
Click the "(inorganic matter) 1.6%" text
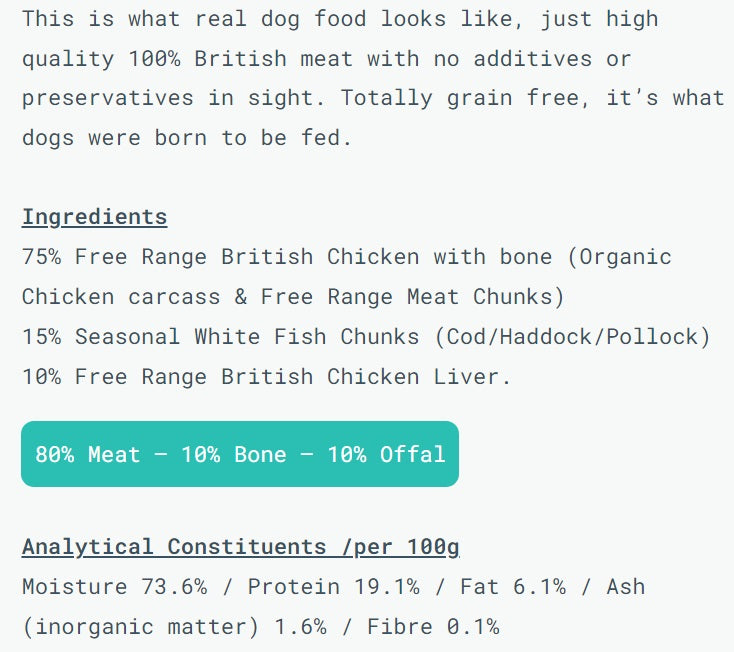pyautogui.click(x=160, y=627)
